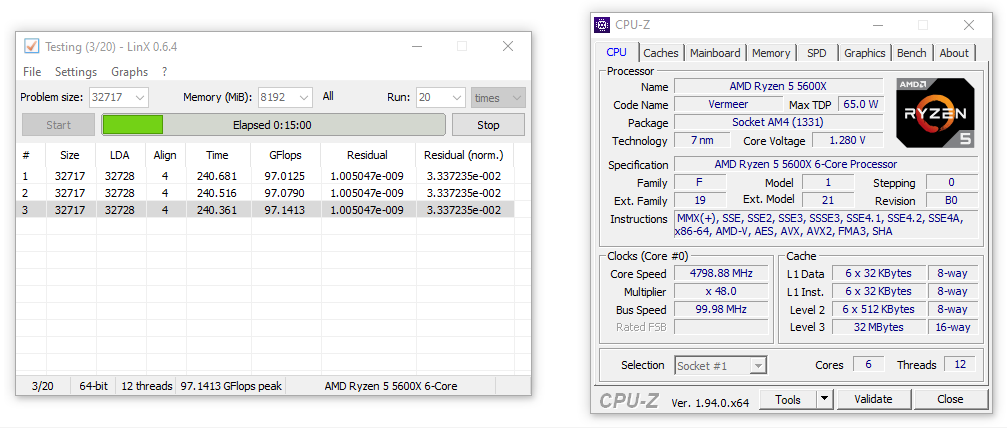Click the CPU-Z app icon in title bar
1007x428 pixels.
[x=602, y=25]
